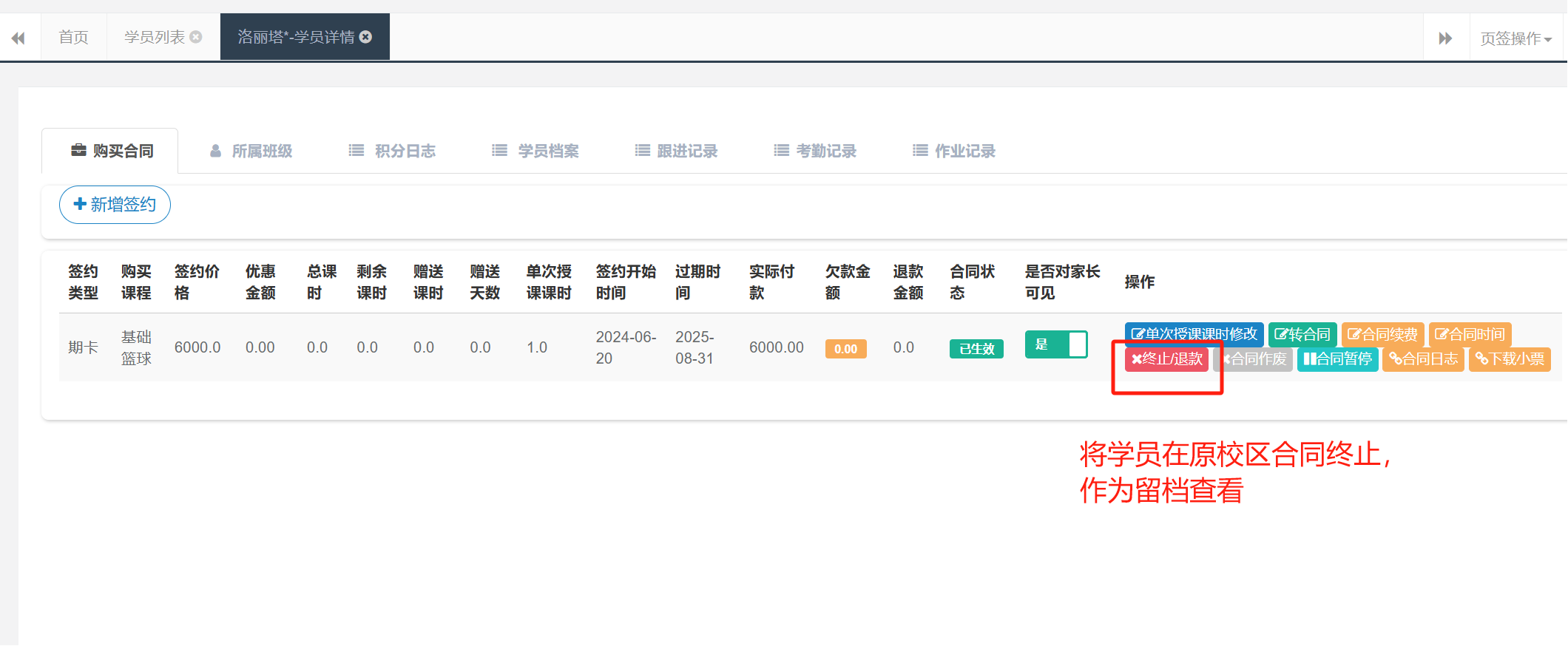Close the 学员列表 tab with its X icon
This screenshot has height=646, width=1568.
coord(196,37)
